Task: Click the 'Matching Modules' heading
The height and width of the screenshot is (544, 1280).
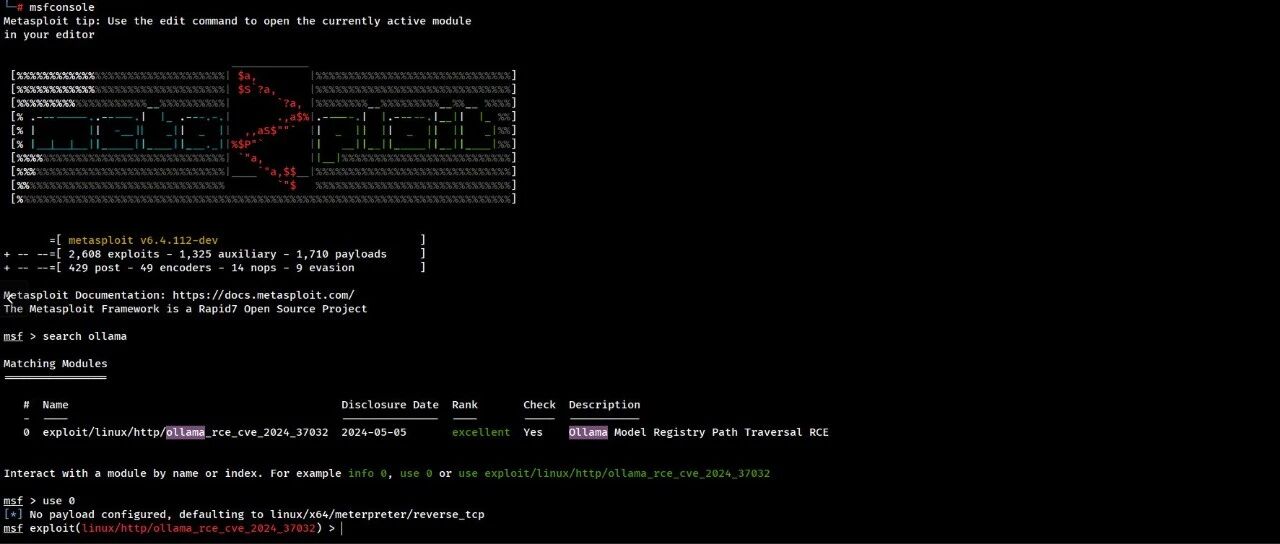Action: [55, 363]
